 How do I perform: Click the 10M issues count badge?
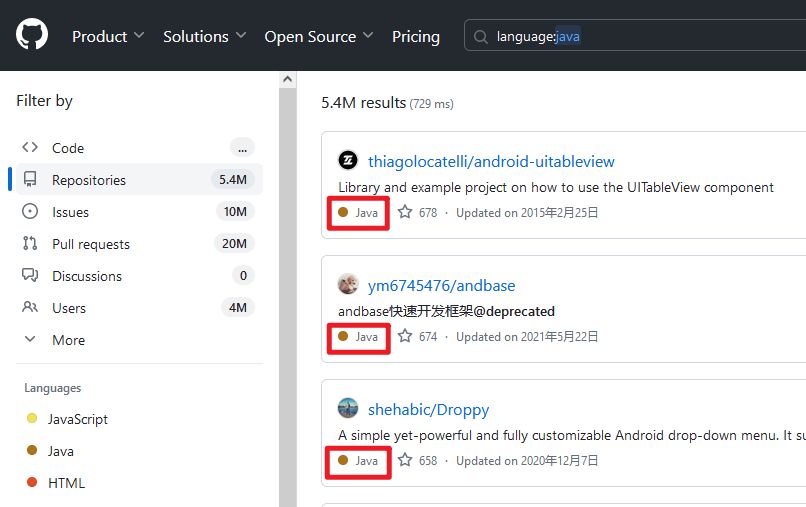pyautogui.click(x=235, y=211)
